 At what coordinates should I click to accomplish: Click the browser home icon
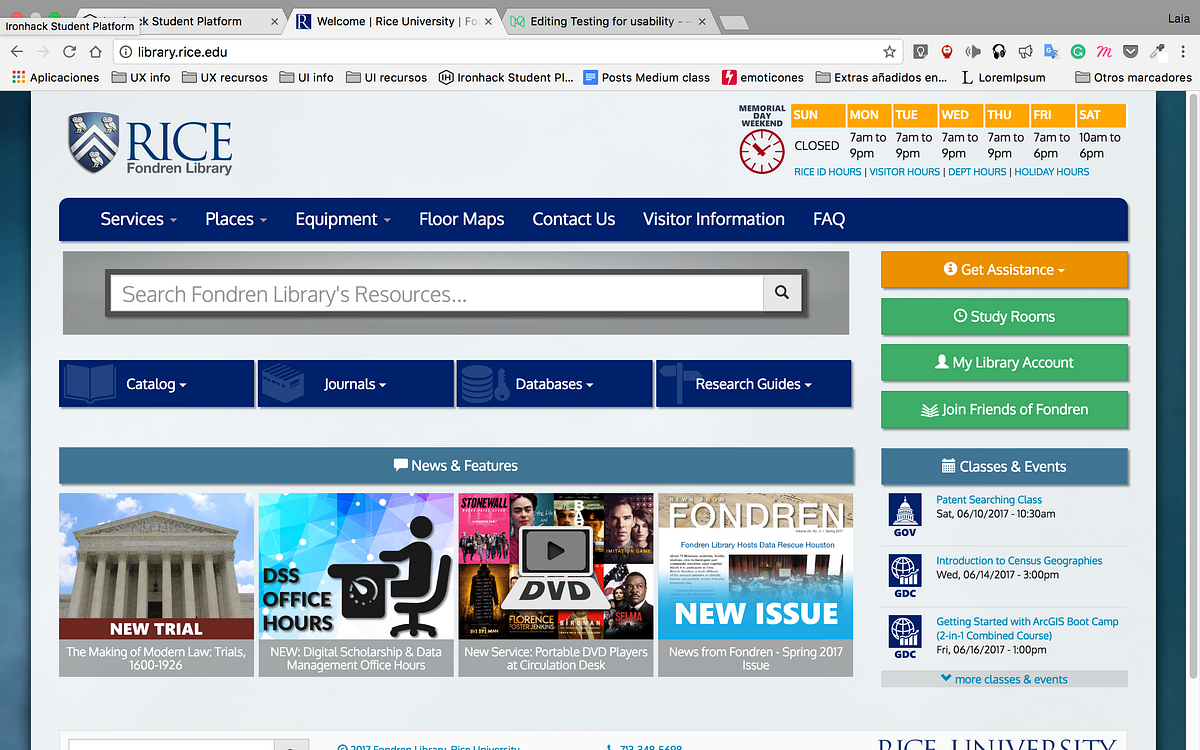[96, 51]
